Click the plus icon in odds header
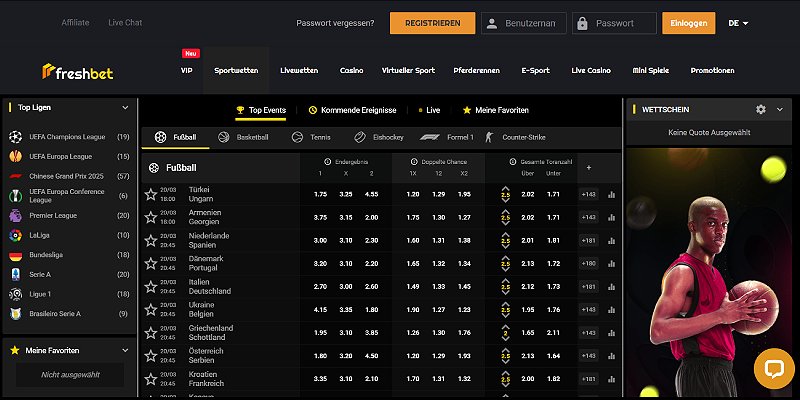 (x=588, y=168)
